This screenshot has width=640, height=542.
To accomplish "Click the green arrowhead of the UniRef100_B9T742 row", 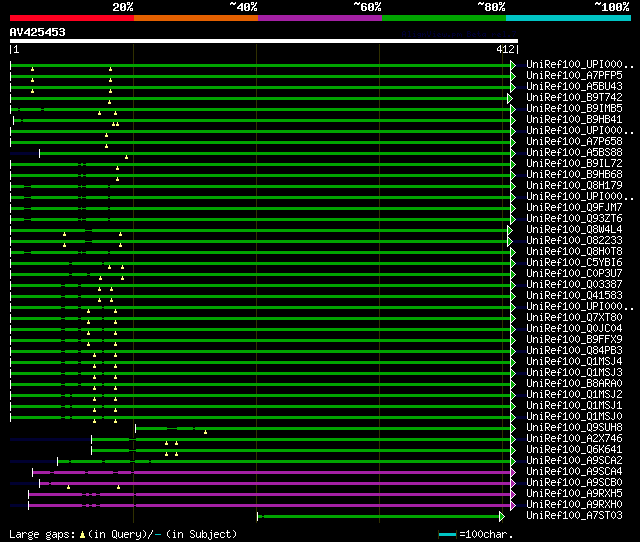I will tap(510, 98).
